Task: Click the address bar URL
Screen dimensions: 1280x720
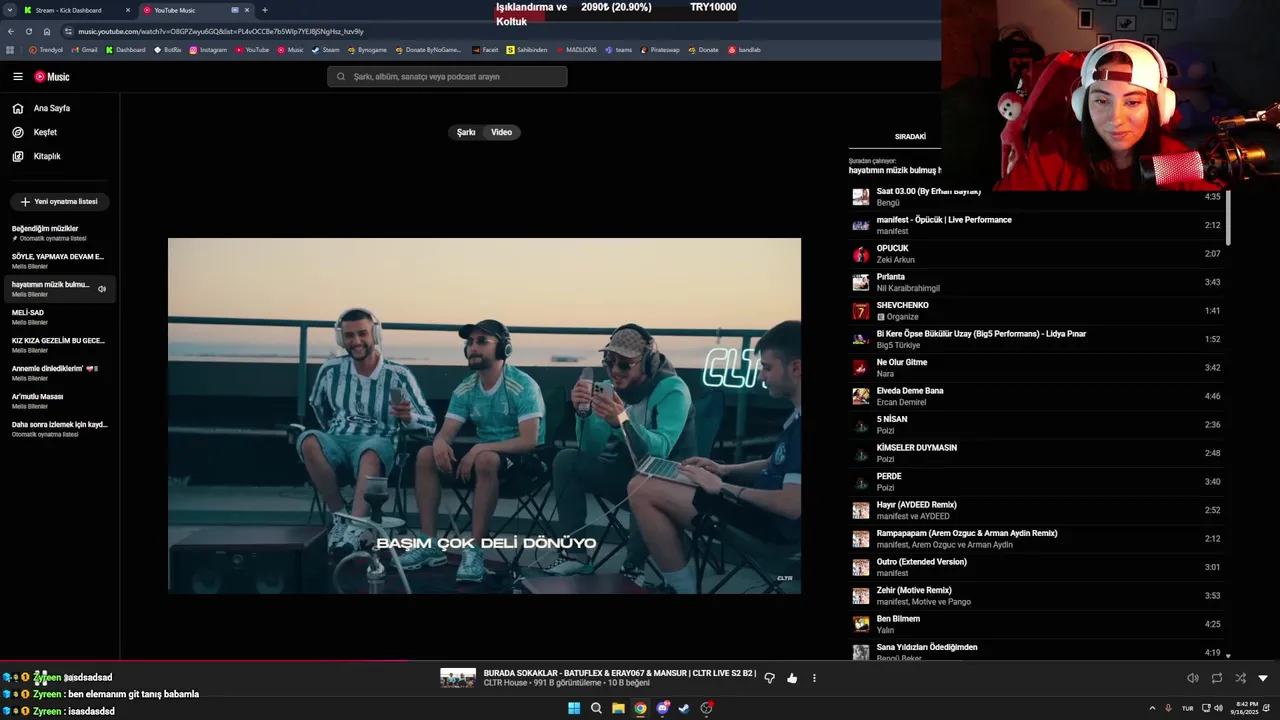Action: click(221, 32)
